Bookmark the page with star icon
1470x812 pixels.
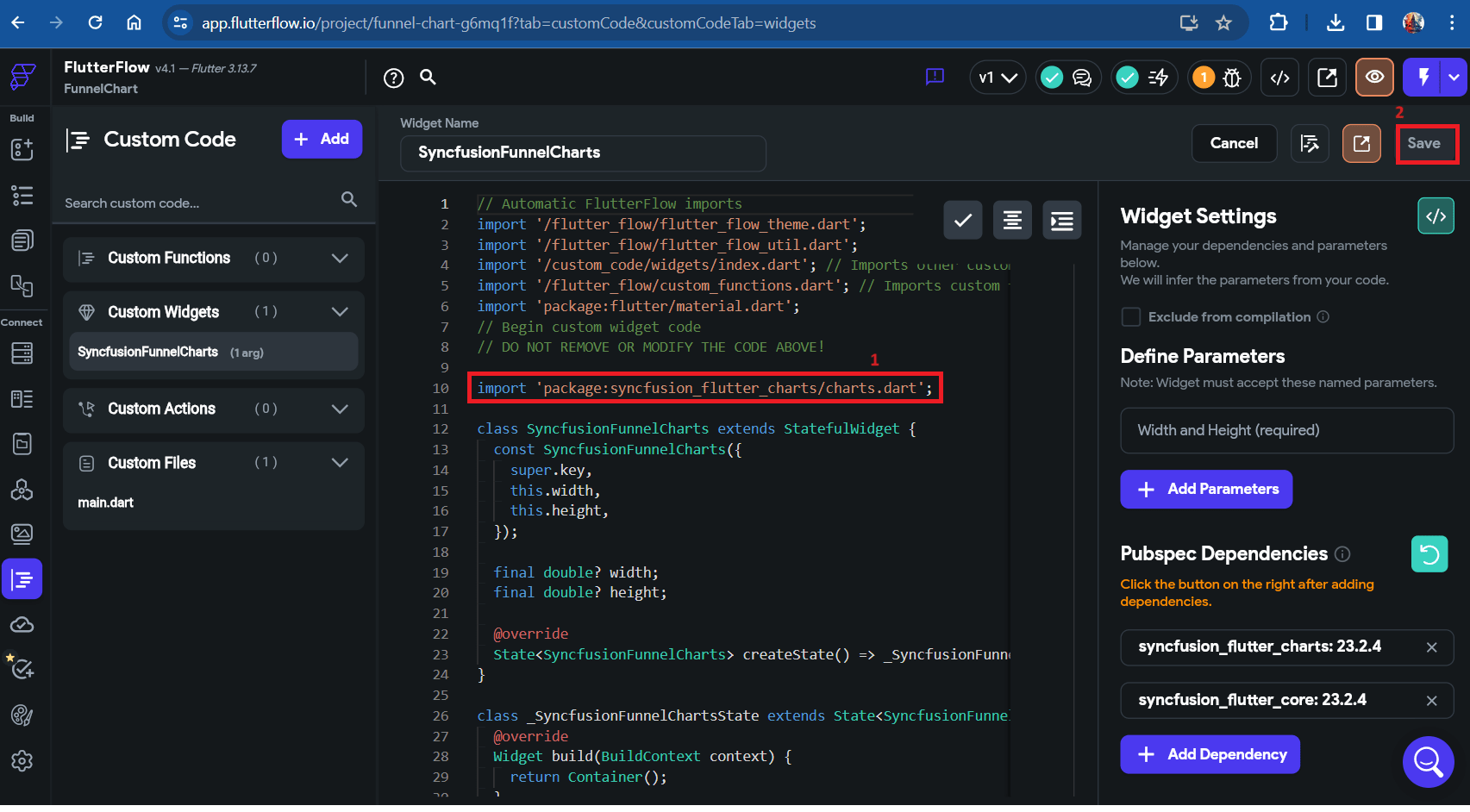(x=1223, y=23)
